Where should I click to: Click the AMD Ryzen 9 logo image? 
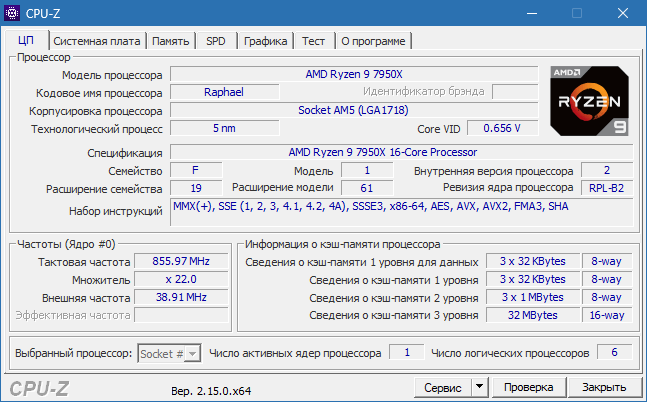coord(589,101)
